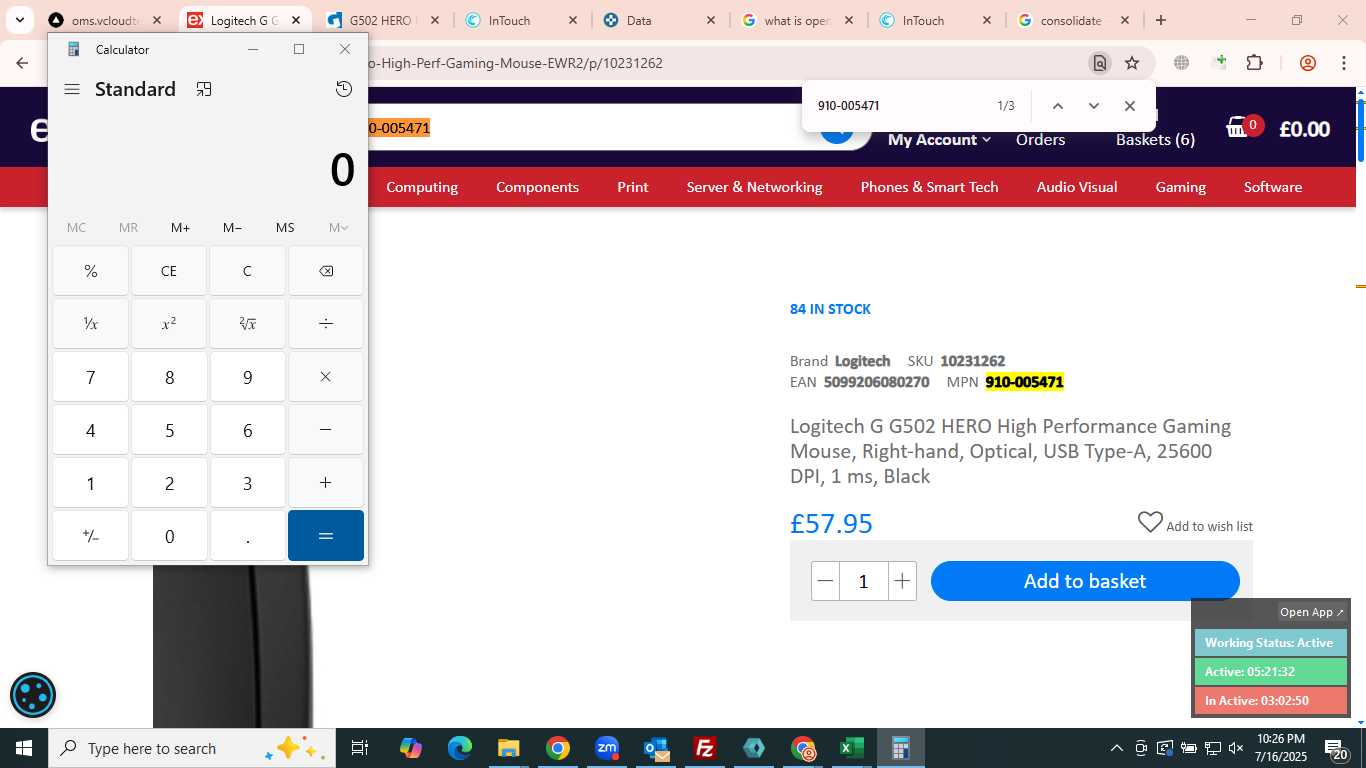Viewport: 1366px width, 768px height.
Task: Open Computing category menu
Action: tap(422, 187)
